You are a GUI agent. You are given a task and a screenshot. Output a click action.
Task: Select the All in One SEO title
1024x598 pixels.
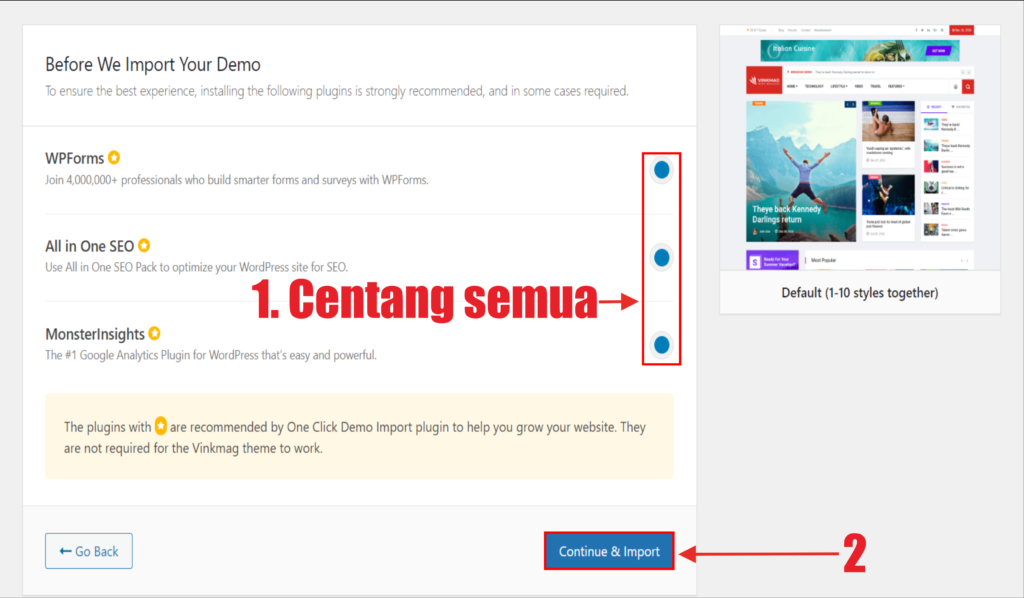pos(90,246)
